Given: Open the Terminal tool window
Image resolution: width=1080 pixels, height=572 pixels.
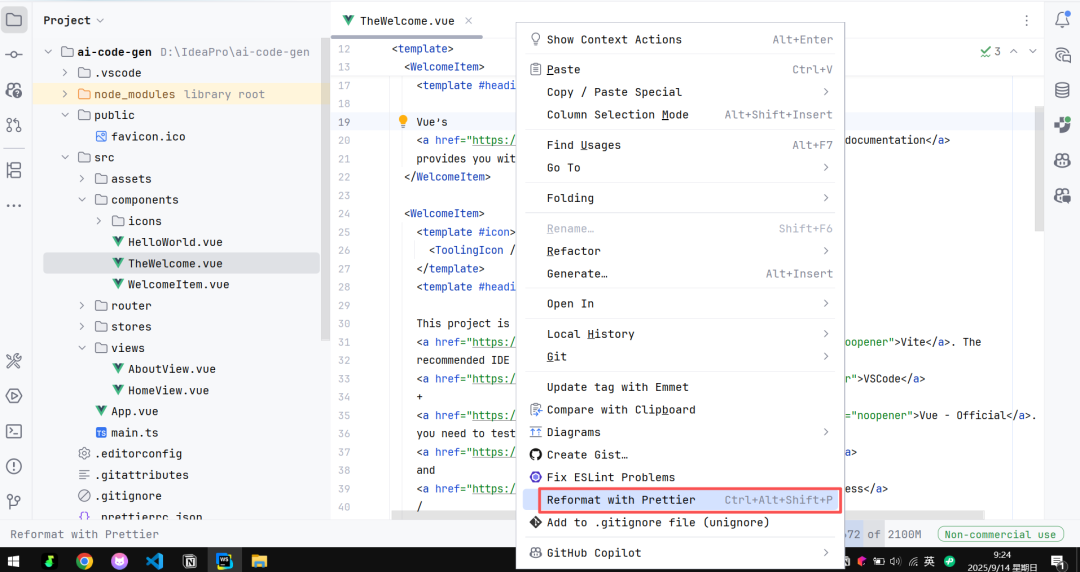Looking at the screenshot, I should (14, 431).
